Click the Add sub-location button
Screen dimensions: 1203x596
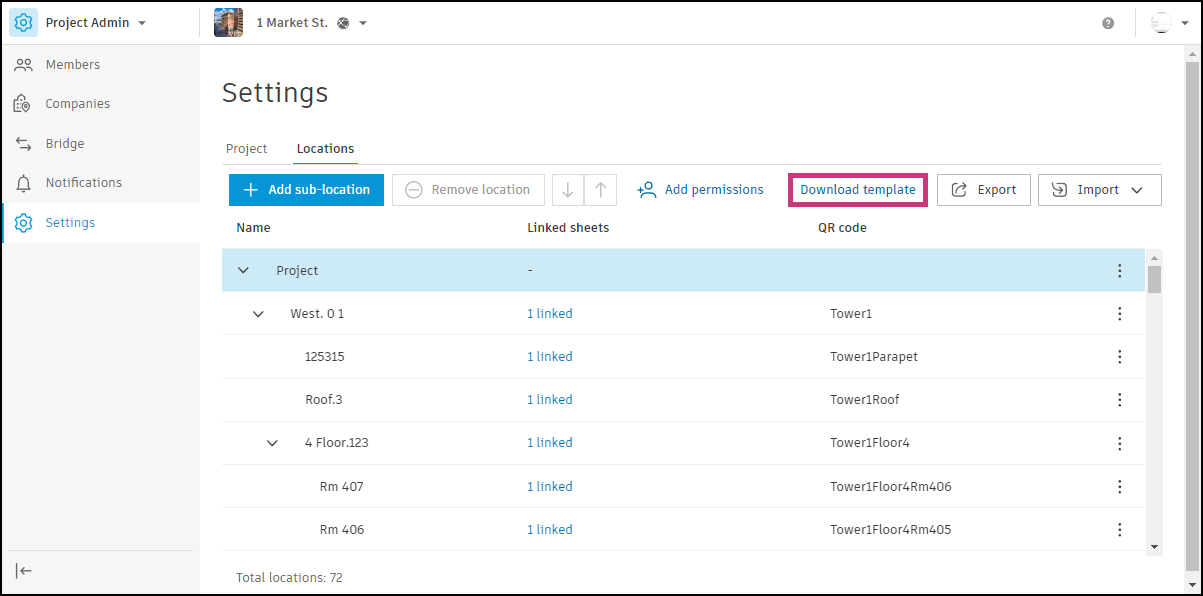coord(306,190)
